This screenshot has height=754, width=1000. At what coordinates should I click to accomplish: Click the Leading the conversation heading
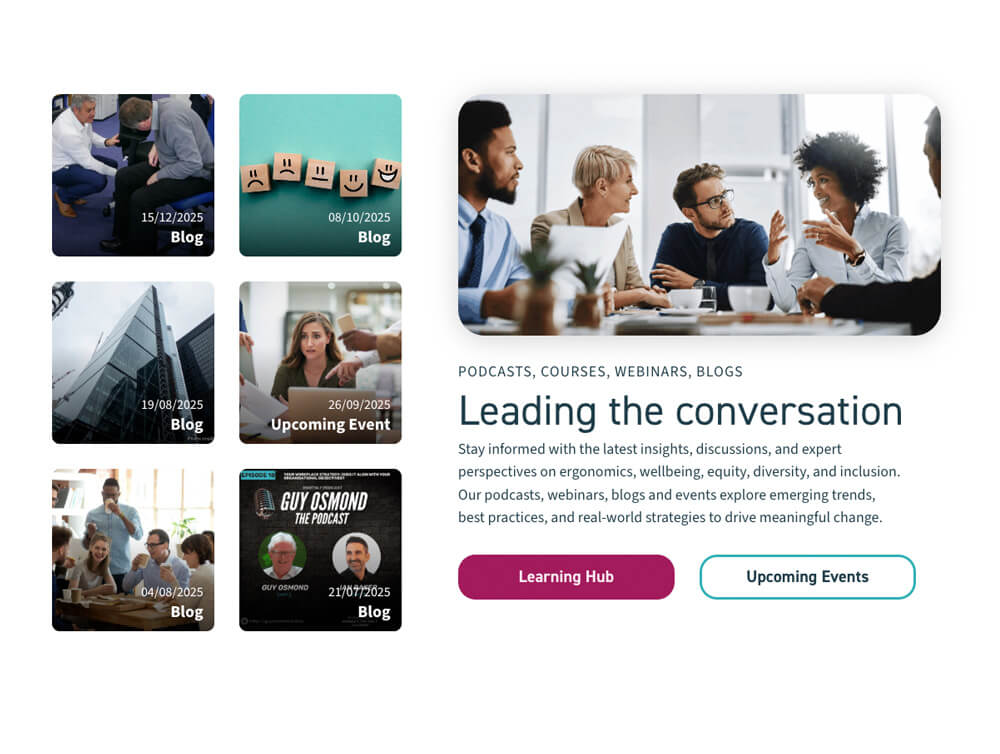(x=680, y=411)
